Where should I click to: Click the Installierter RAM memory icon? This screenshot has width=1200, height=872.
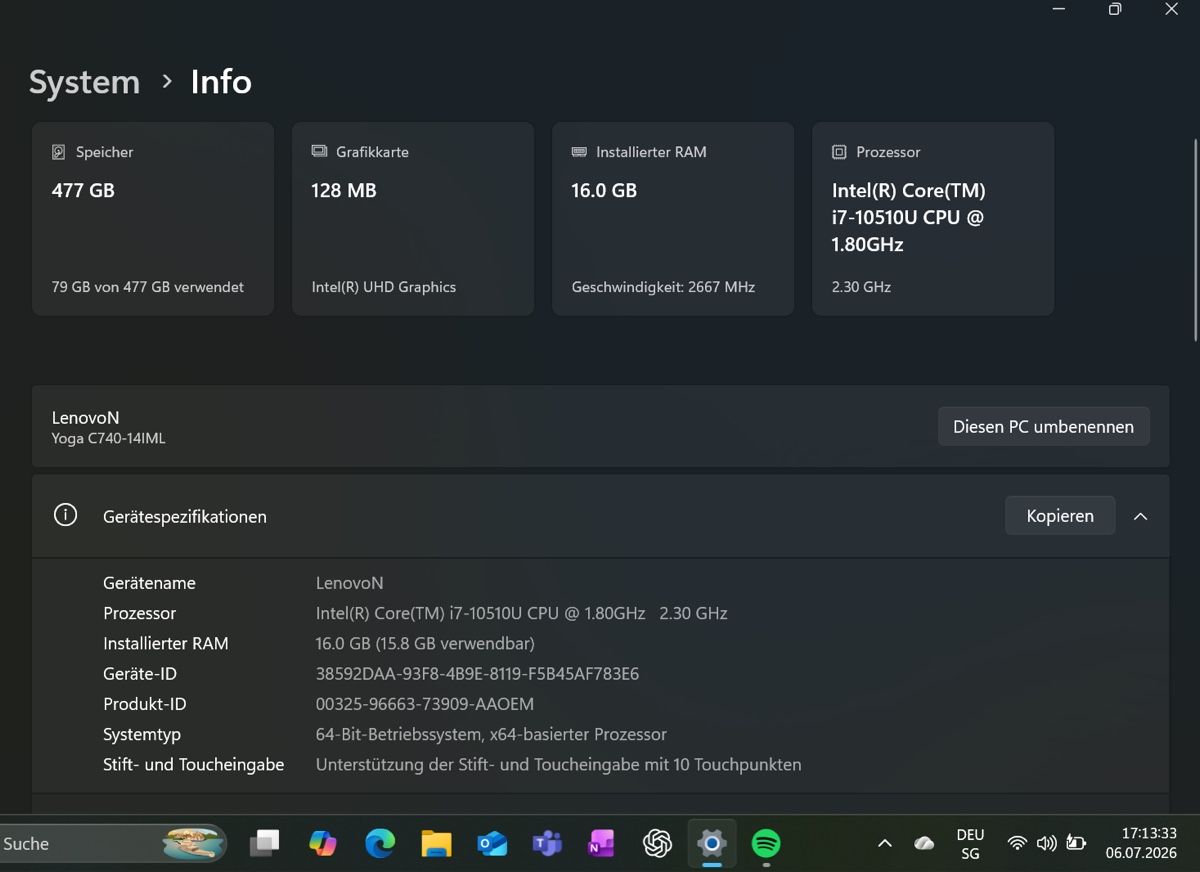(x=579, y=152)
